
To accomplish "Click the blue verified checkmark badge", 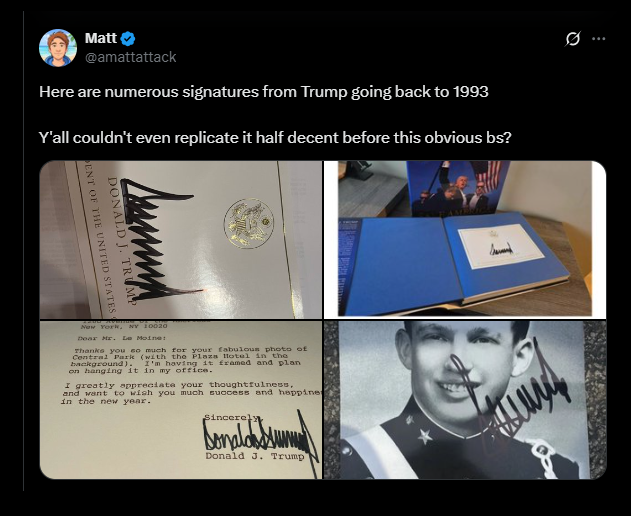I will pyautogui.click(x=128, y=39).
